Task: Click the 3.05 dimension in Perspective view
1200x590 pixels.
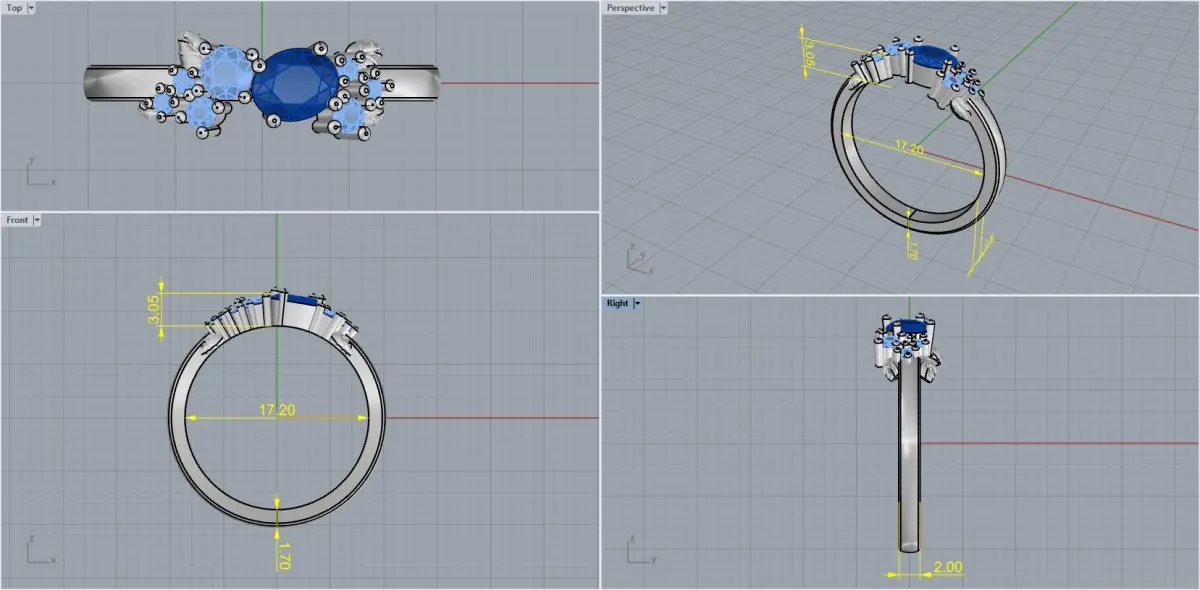Action: (810, 54)
